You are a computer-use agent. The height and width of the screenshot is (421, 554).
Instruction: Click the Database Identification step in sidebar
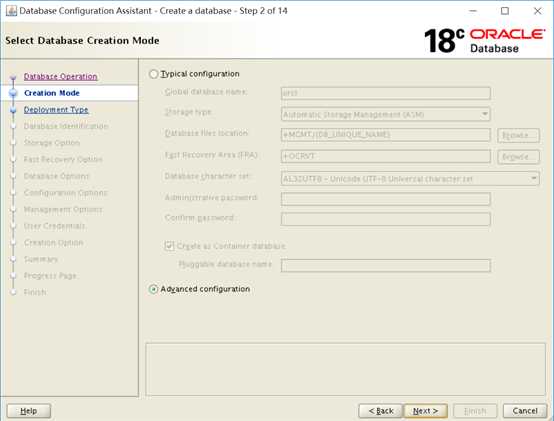click(x=66, y=126)
